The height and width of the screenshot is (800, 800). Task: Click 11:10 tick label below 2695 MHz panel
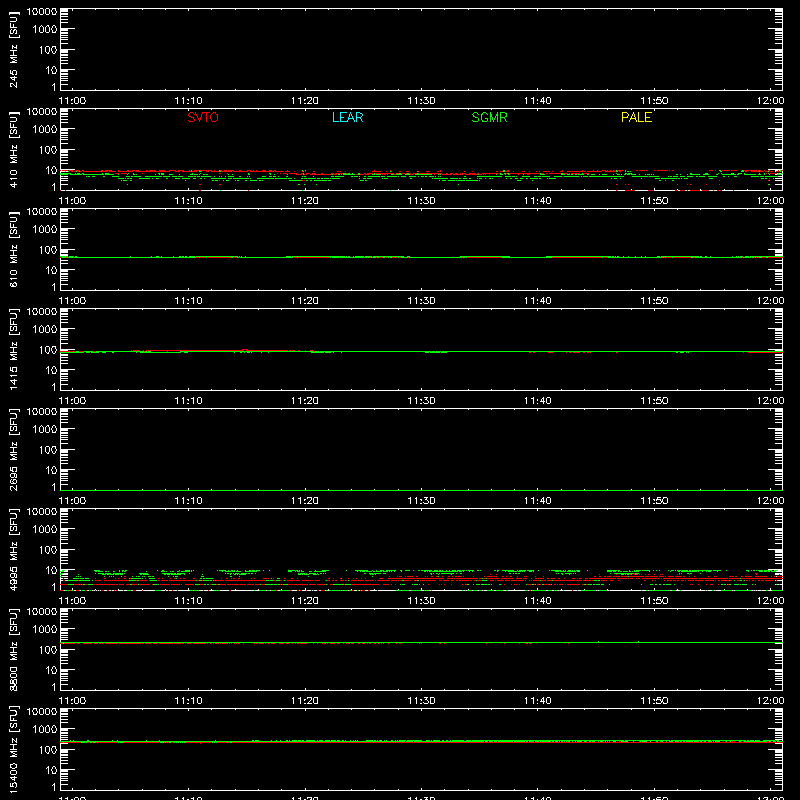(189, 501)
